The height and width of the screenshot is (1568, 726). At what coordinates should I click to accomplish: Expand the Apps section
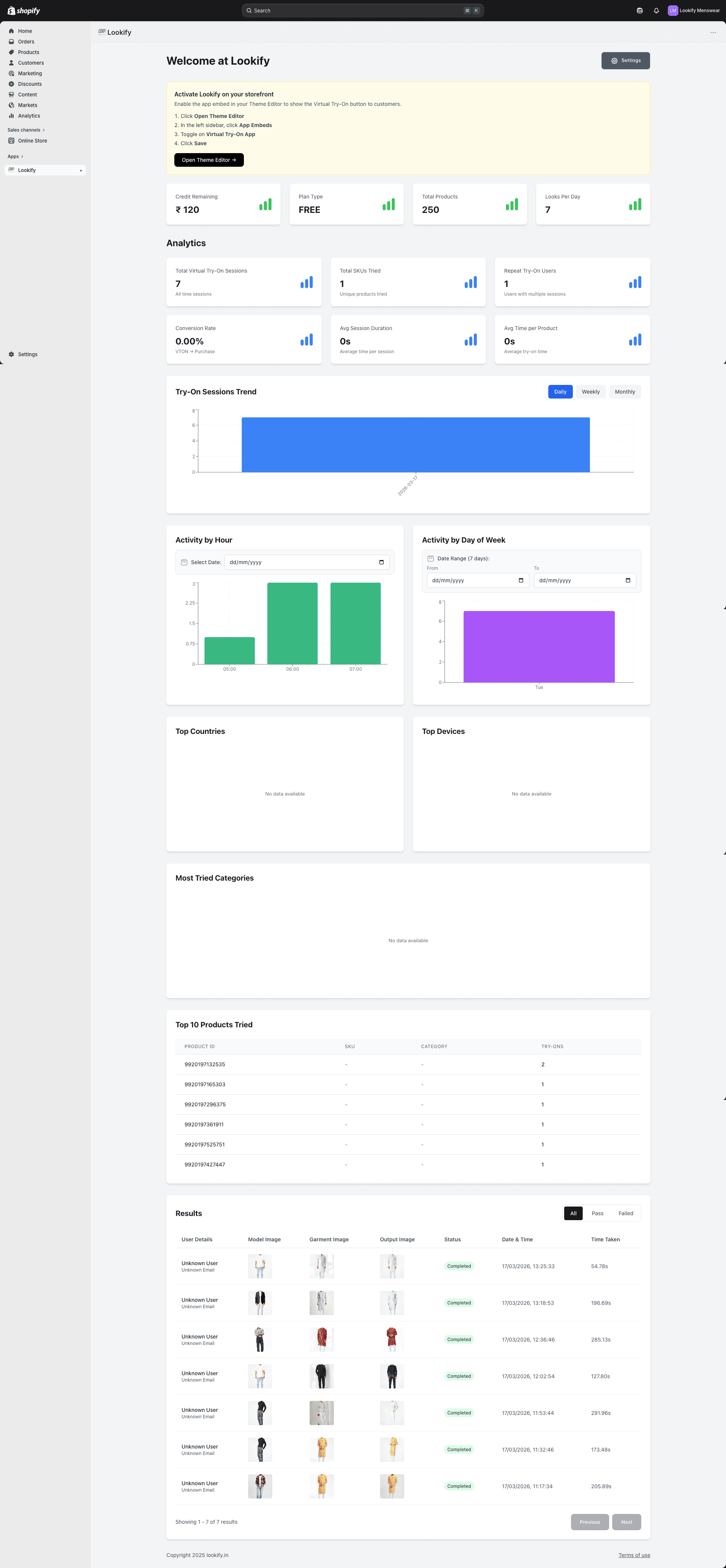coord(15,157)
